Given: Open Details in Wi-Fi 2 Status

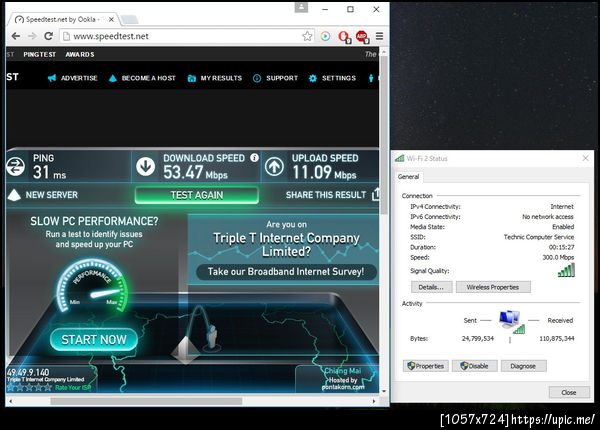Looking at the screenshot, I should [431, 287].
